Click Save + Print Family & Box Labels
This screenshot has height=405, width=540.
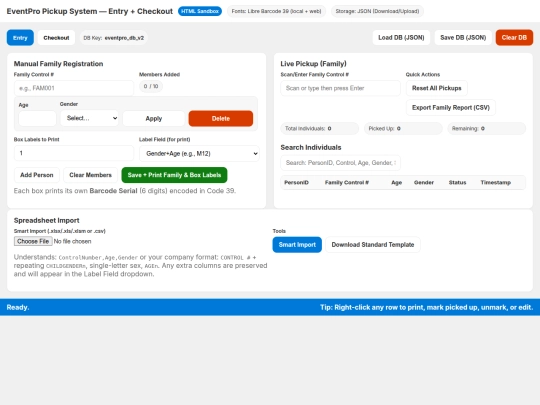coord(174,175)
